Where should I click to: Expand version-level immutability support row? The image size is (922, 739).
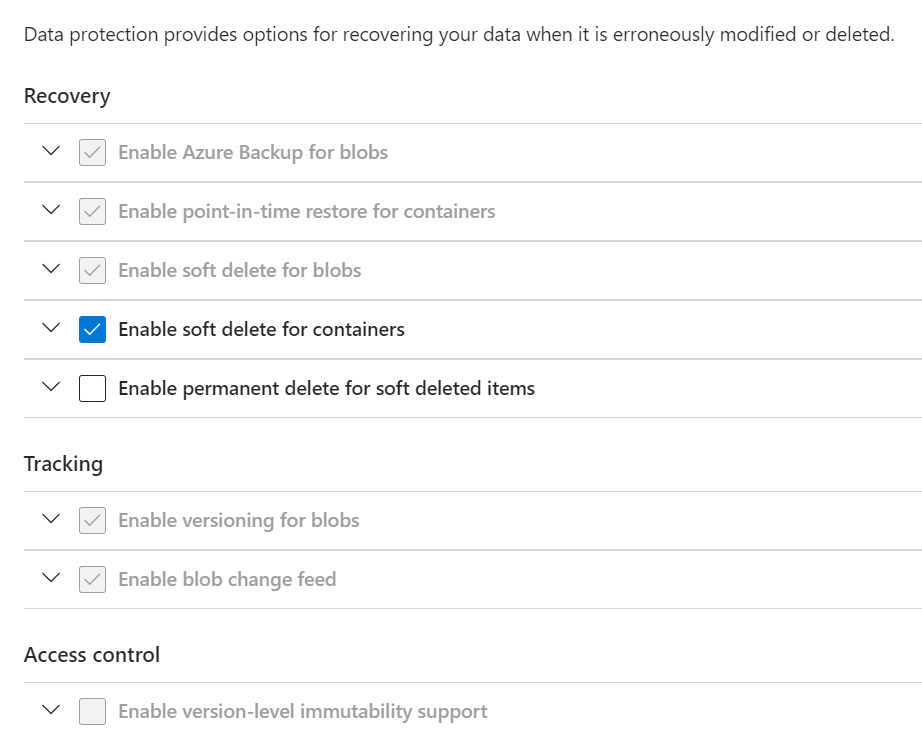click(x=52, y=711)
